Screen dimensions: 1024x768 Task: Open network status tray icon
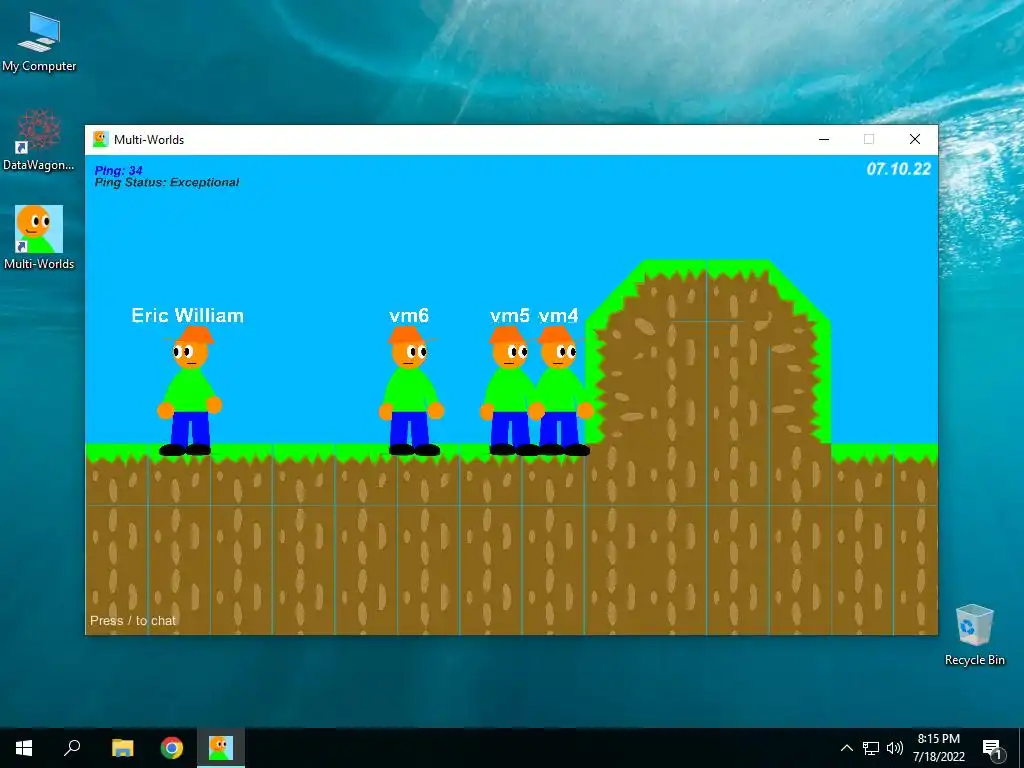pos(871,748)
